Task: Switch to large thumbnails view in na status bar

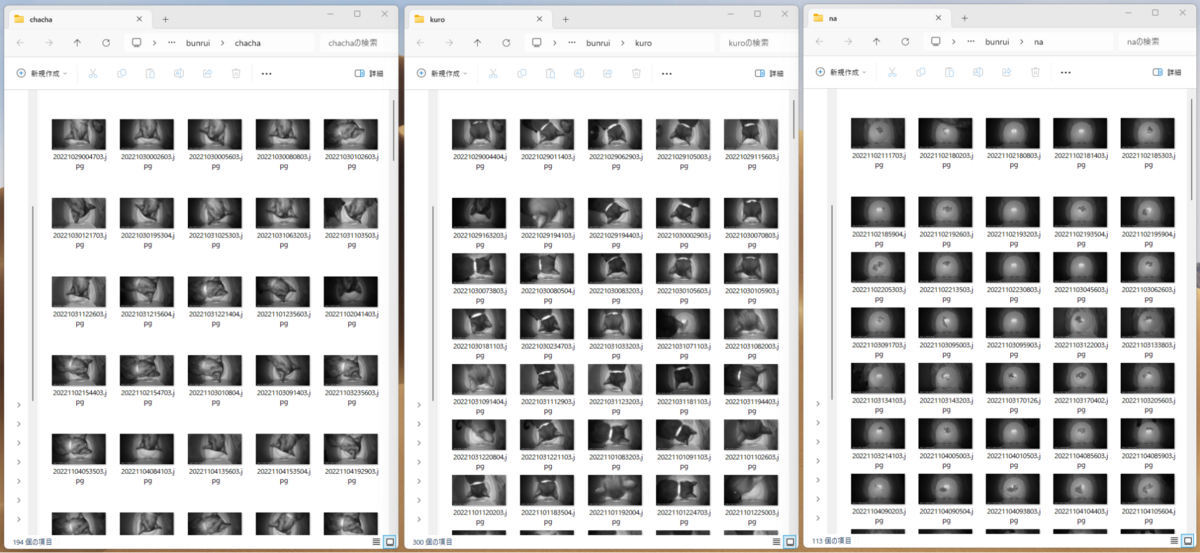Action: coord(1189,540)
